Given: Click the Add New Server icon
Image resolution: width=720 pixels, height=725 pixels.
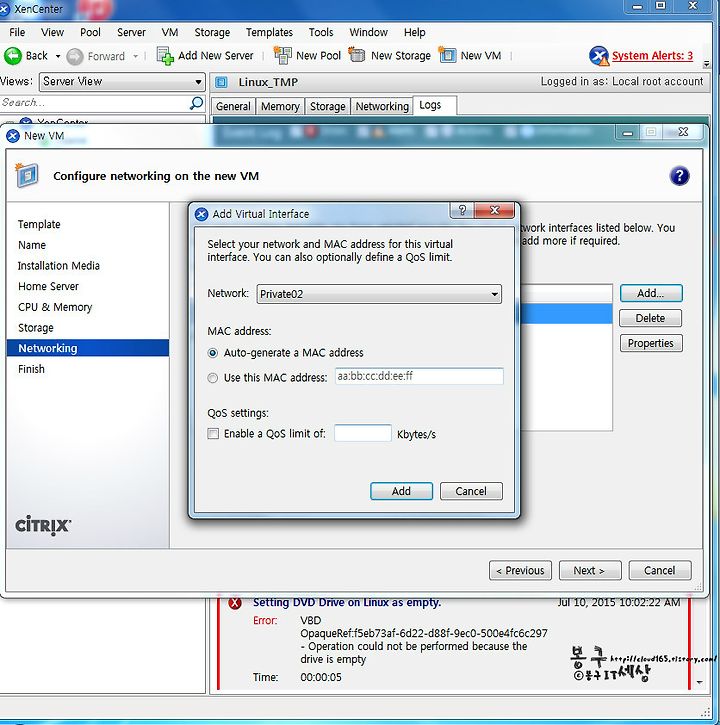Looking at the screenshot, I should [x=165, y=56].
